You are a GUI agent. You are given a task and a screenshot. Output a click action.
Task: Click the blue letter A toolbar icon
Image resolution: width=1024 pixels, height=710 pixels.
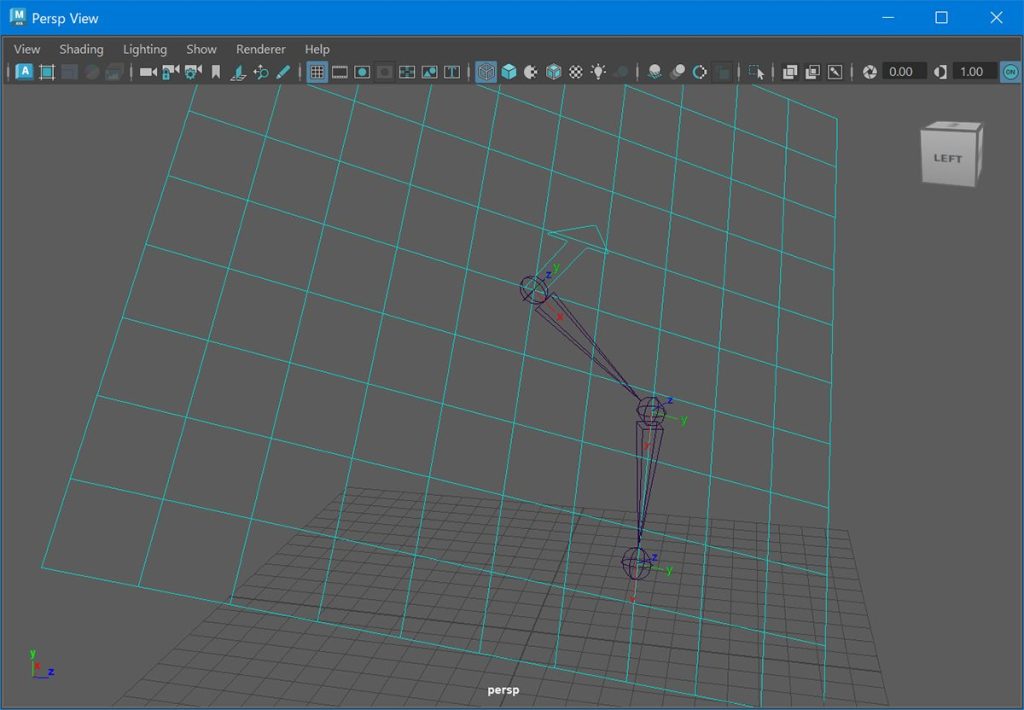pyautogui.click(x=24, y=71)
